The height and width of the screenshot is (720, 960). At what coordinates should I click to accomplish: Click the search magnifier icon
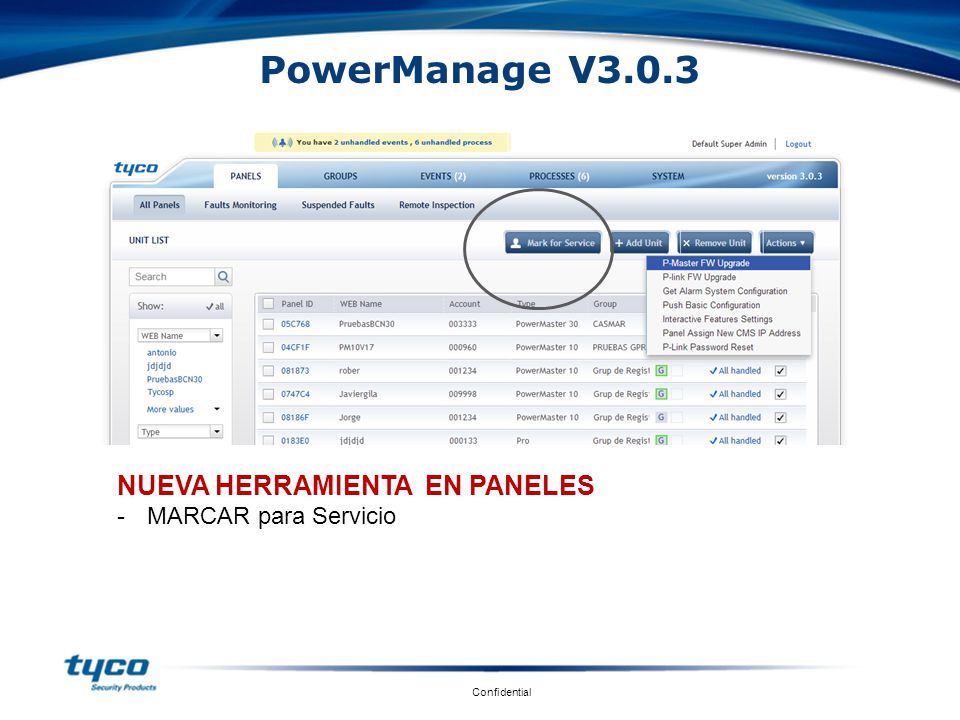click(x=223, y=277)
